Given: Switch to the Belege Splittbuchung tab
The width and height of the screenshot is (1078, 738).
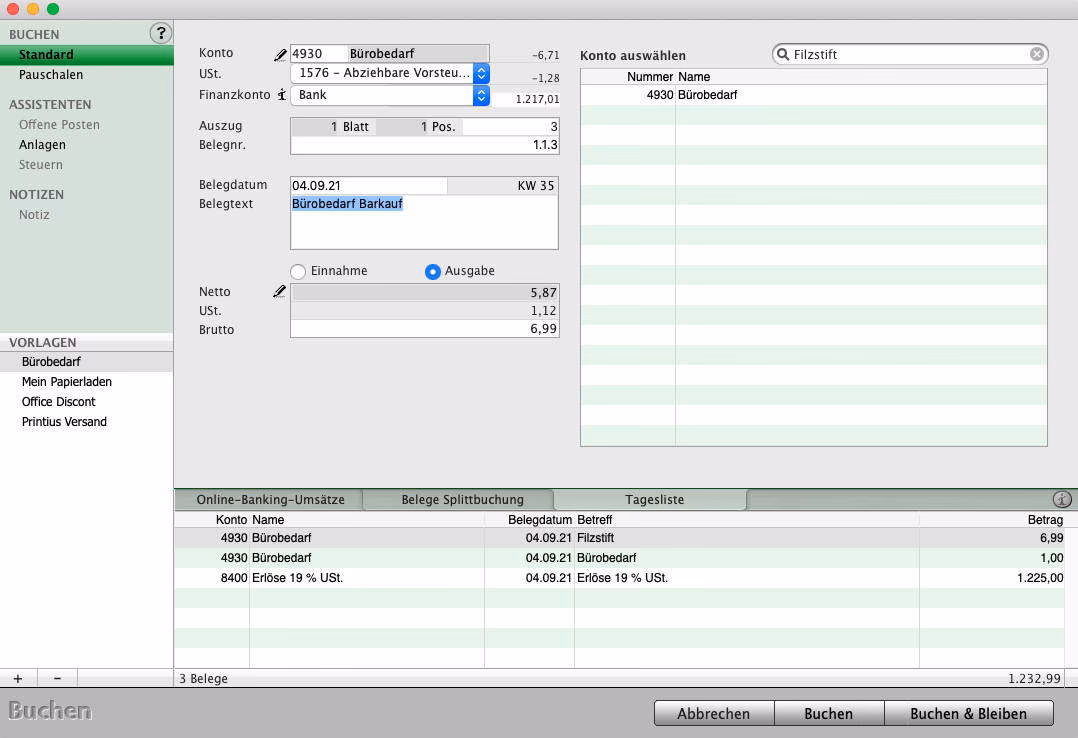Looking at the screenshot, I should tap(462, 500).
